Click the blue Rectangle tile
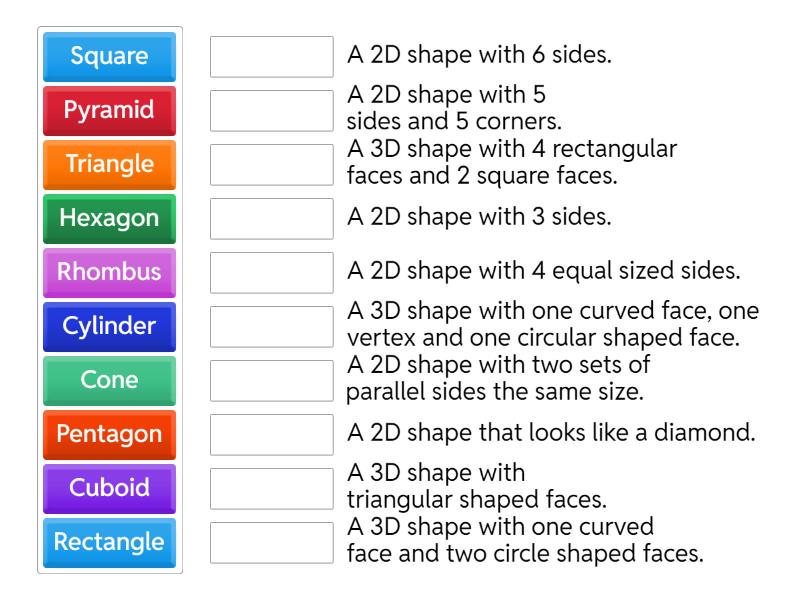This screenshot has width=800, height=600. click(109, 542)
